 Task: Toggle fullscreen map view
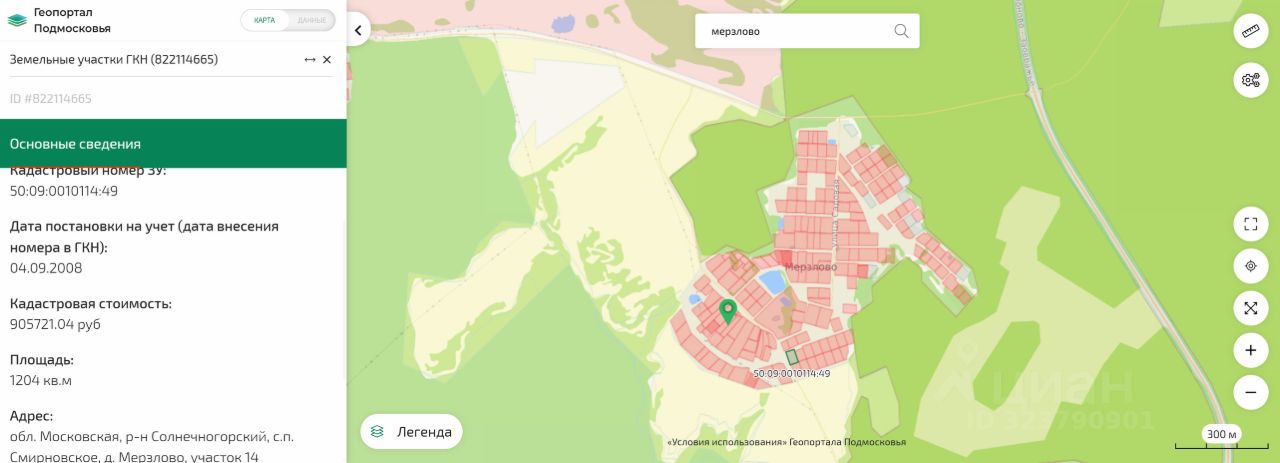point(1250,224)
